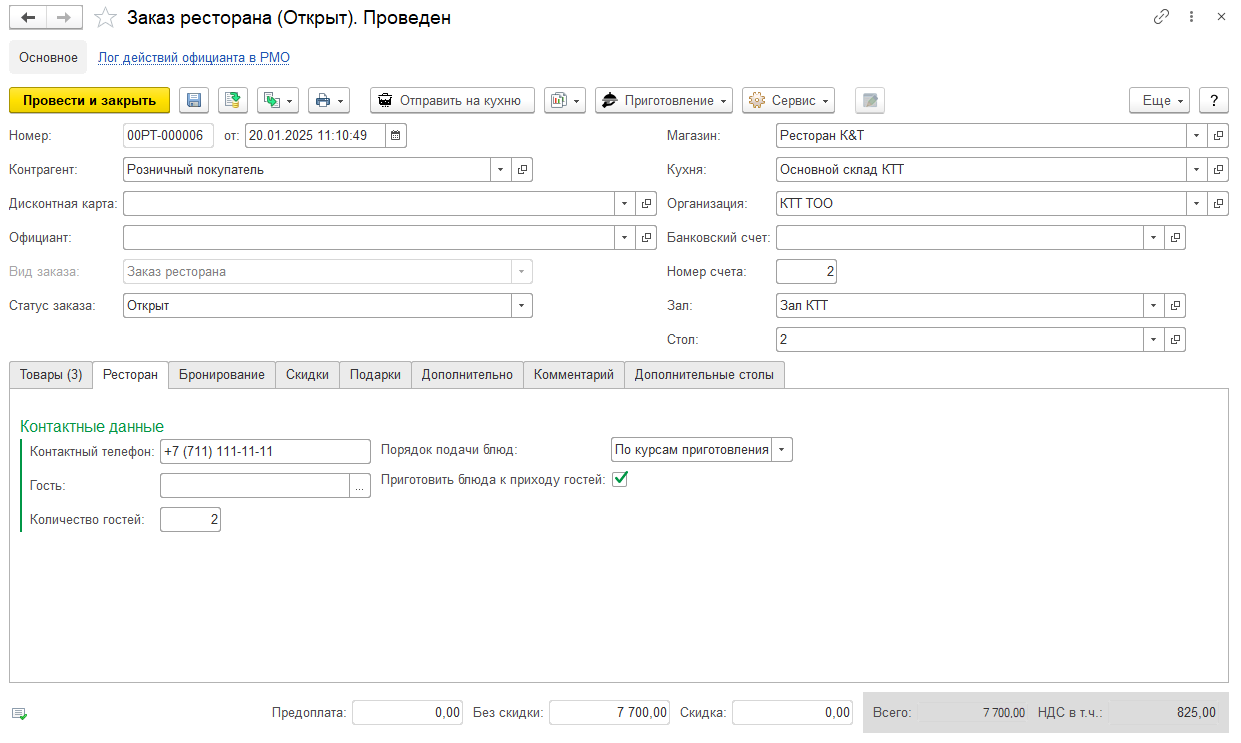The width and height of the screenshot is (1241, 743).
Task: Navigate back with the left arrow
Action: [29, 17]
